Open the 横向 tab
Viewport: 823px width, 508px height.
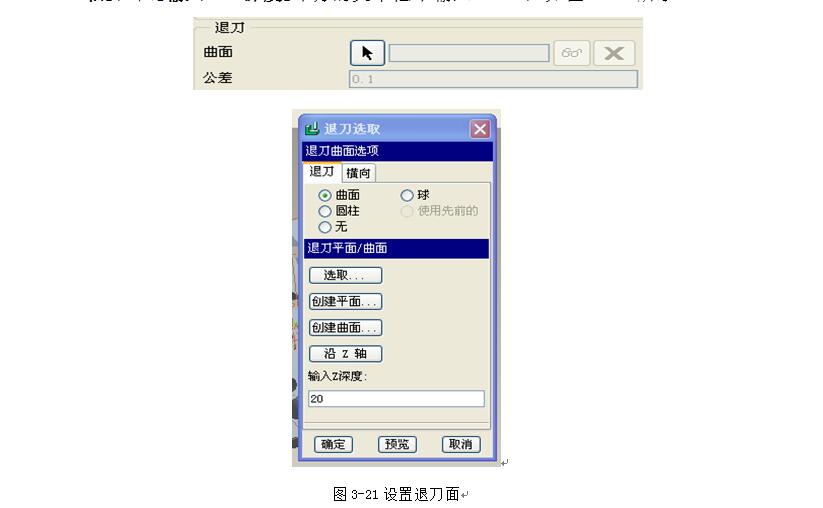click(x=358, y=173)
